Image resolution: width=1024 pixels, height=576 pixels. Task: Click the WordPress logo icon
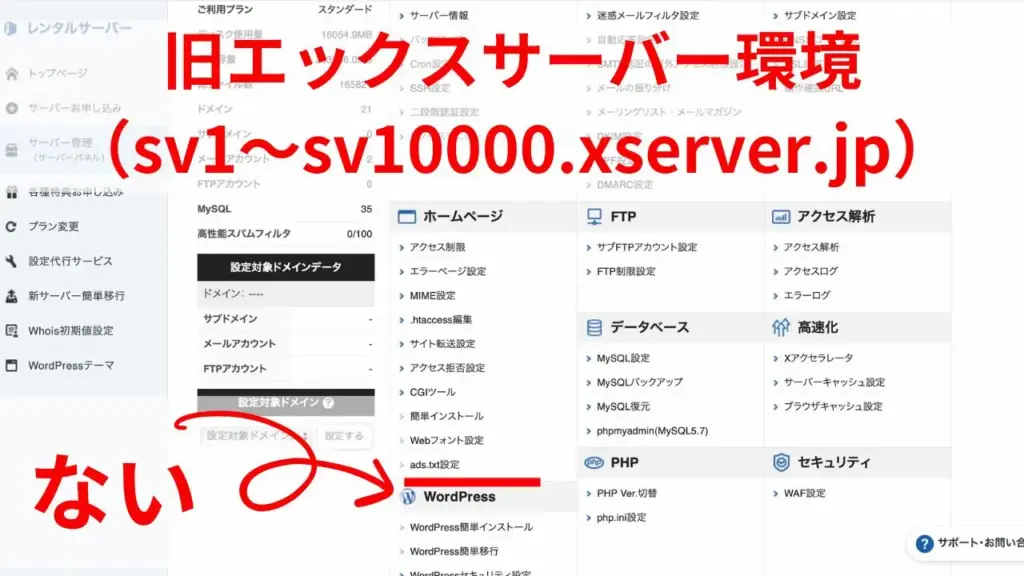pyautogui.click(x=408, y=497)
